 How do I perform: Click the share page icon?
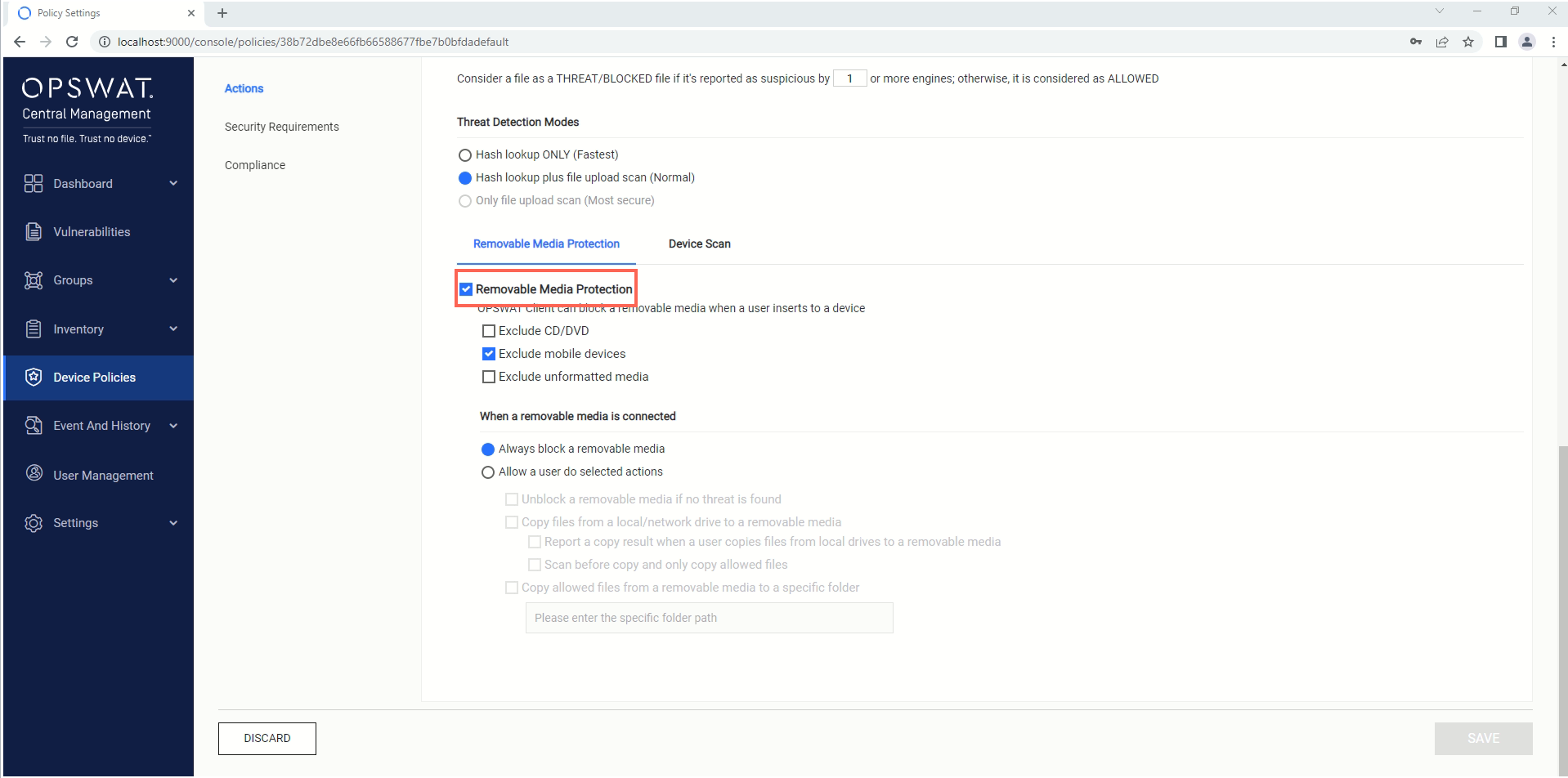pyautogui.click(x=1442, y=42)
